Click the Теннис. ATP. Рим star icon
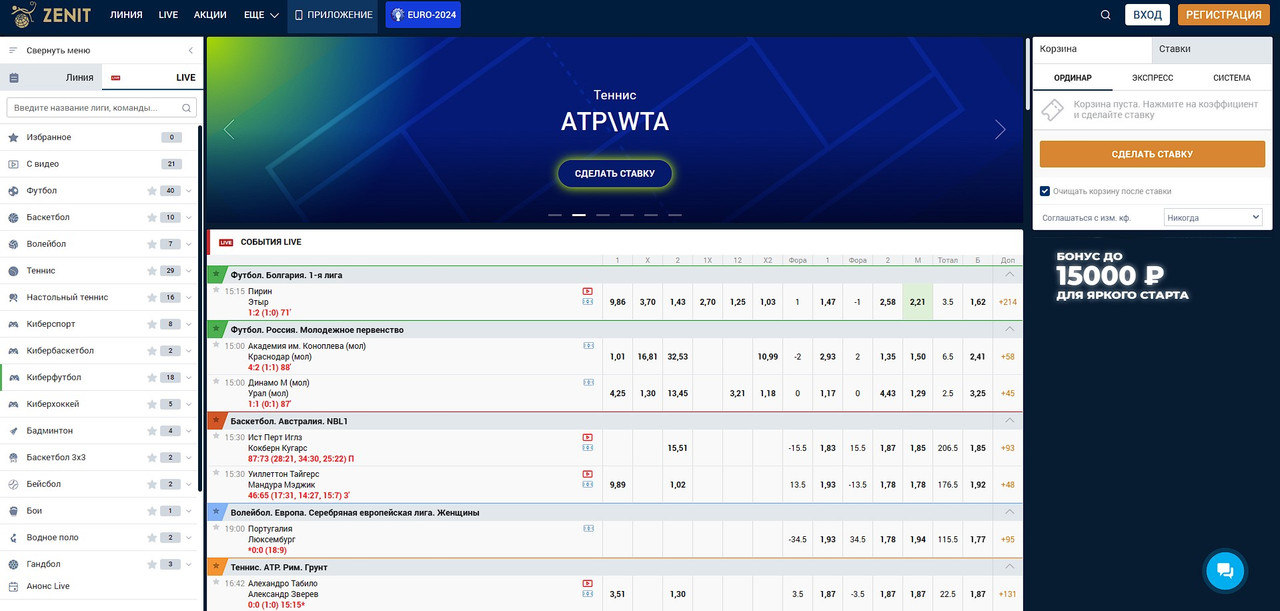 click(216, 567)
